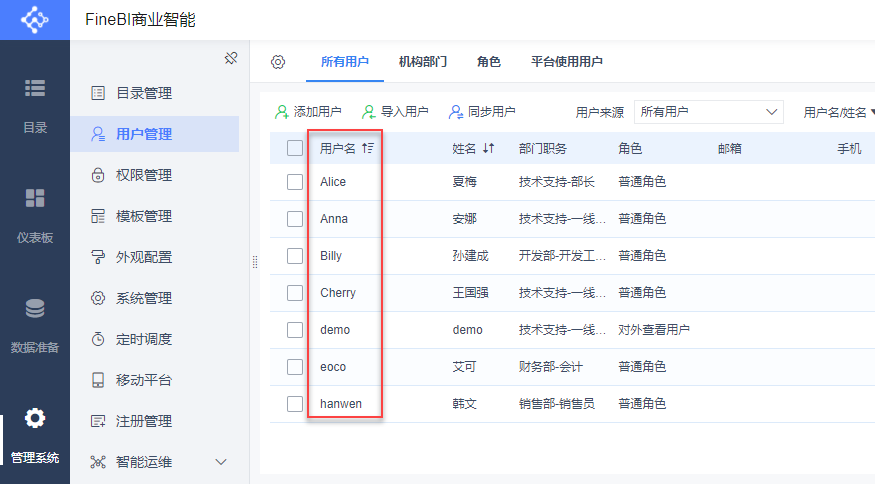Expand the 智能运维 menu chevron

(221, 462)
